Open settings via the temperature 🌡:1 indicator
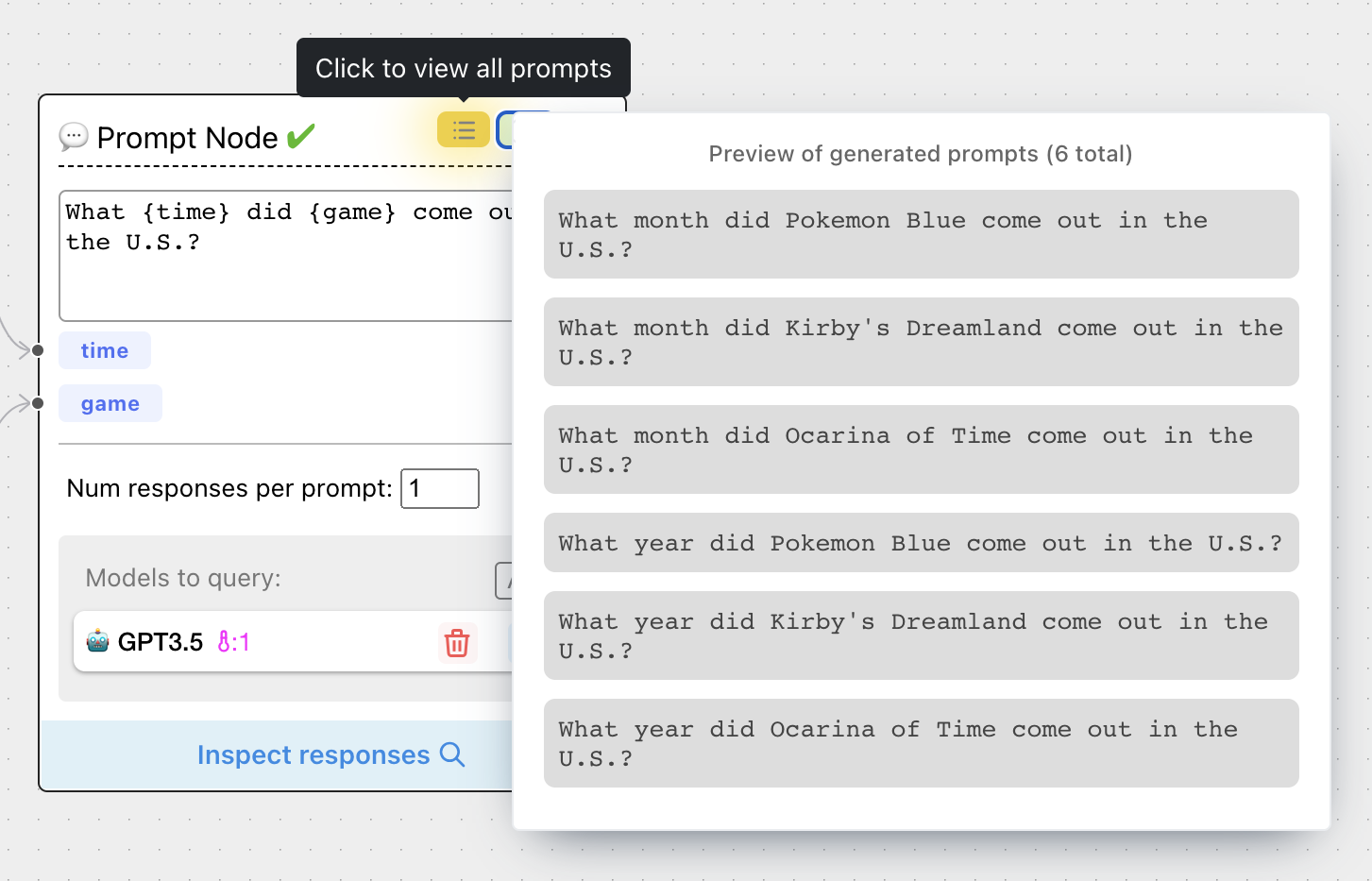1372x881 pixels. [232, 641]
